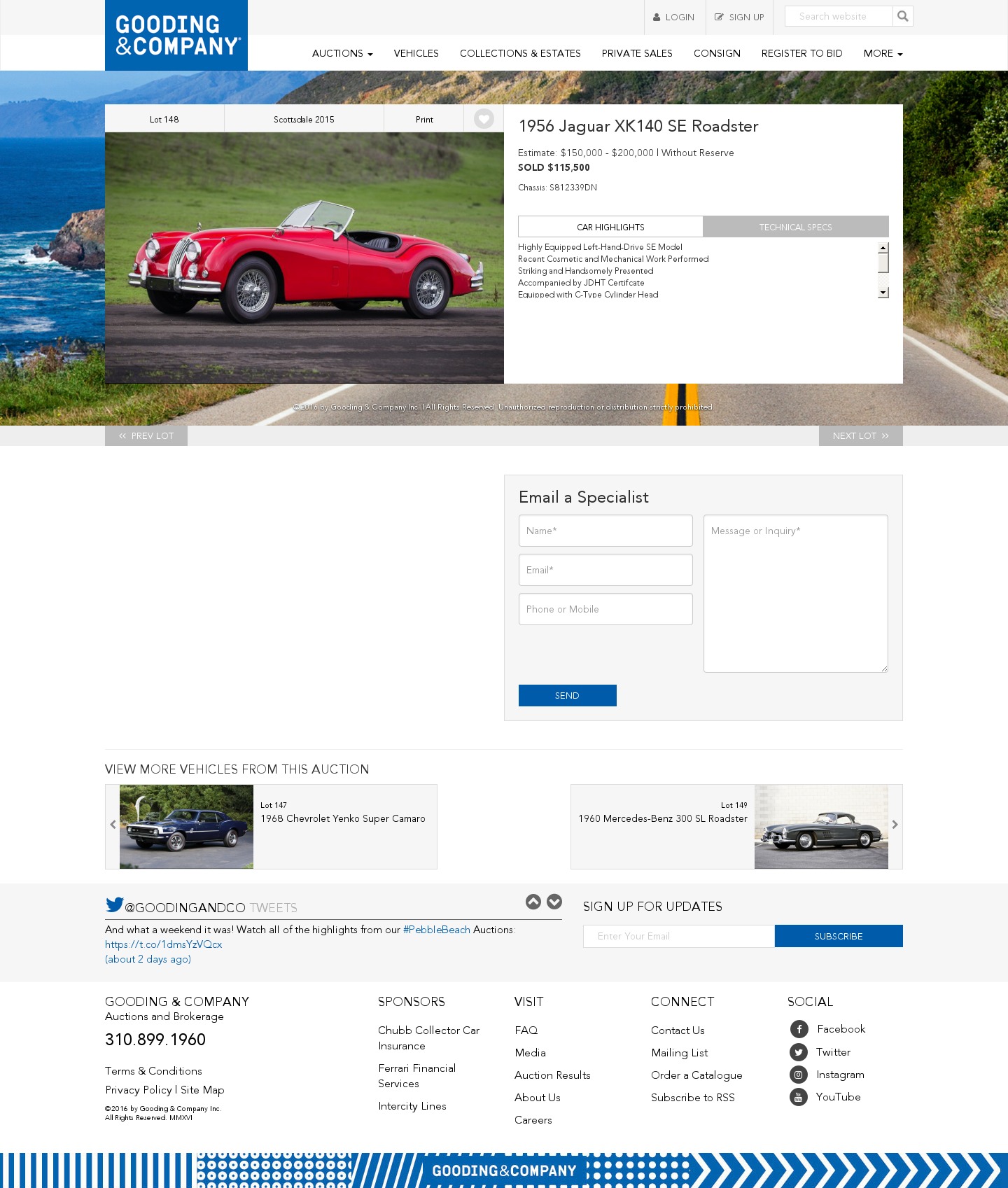Click the Gooding & Company logo
The image size is (1008, 1188).
[176, 35]
